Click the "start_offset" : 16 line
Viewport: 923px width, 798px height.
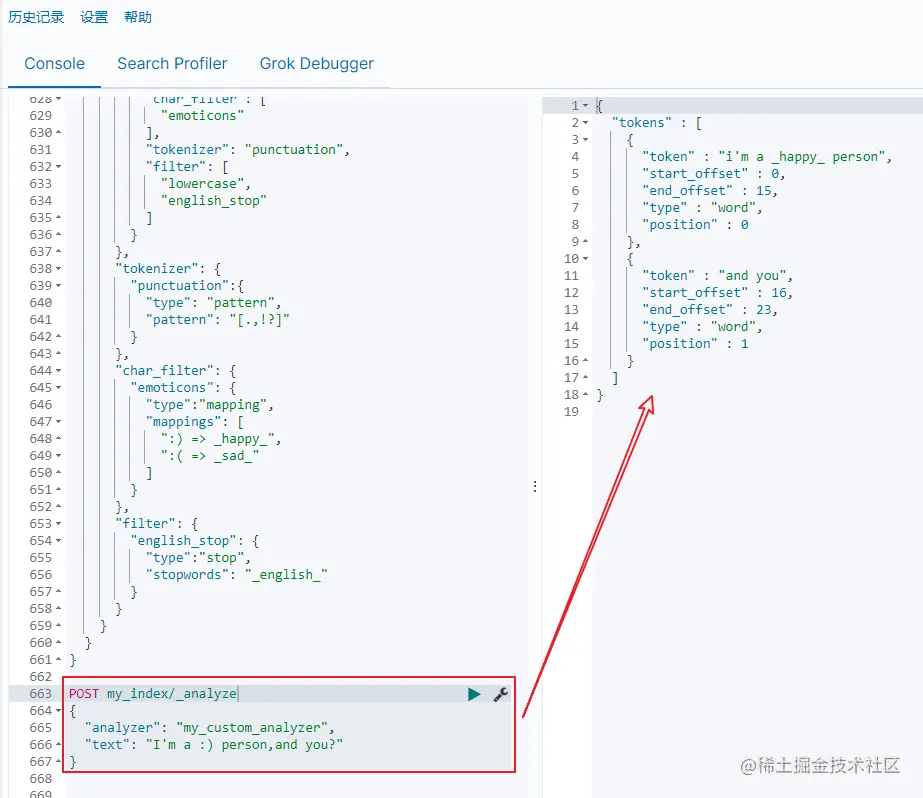click(718, 292)
